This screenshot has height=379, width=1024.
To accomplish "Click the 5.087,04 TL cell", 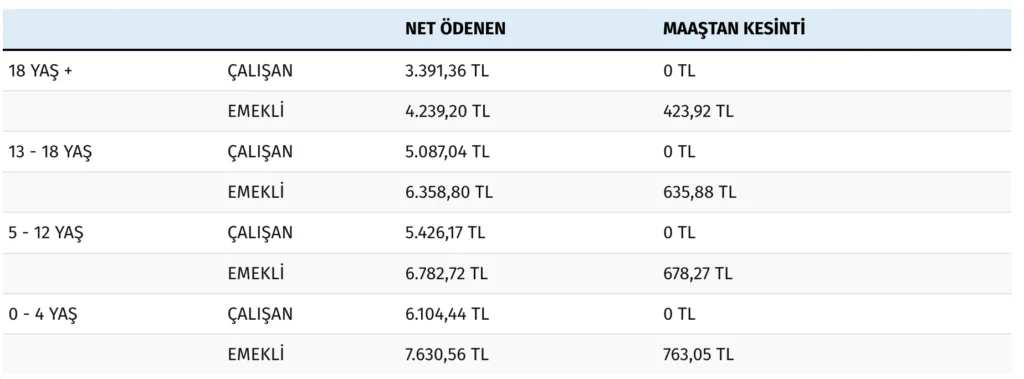I will pos(447,152).
